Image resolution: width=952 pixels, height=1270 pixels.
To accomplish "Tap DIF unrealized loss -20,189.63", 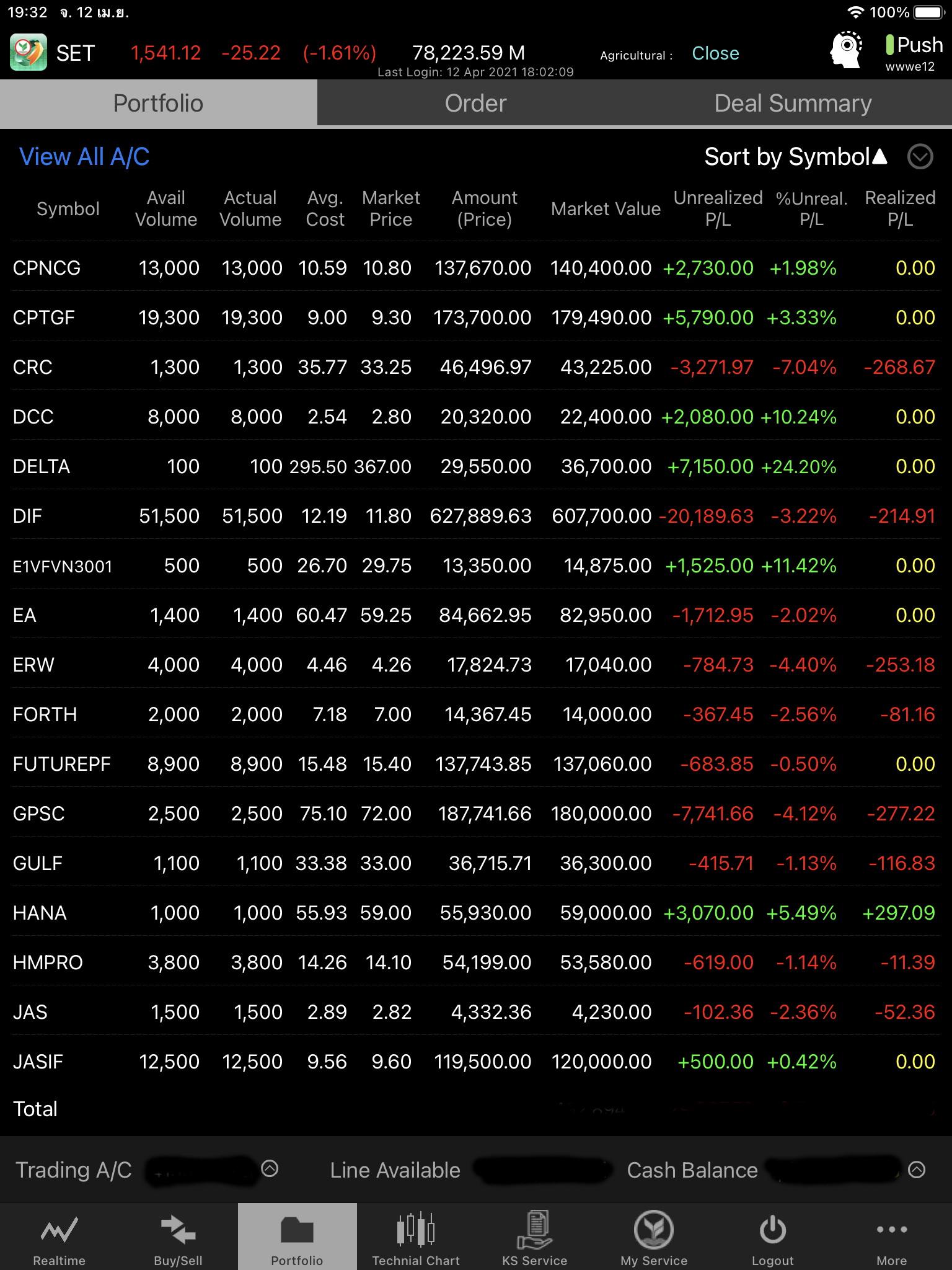I will [x=706, y=516].
